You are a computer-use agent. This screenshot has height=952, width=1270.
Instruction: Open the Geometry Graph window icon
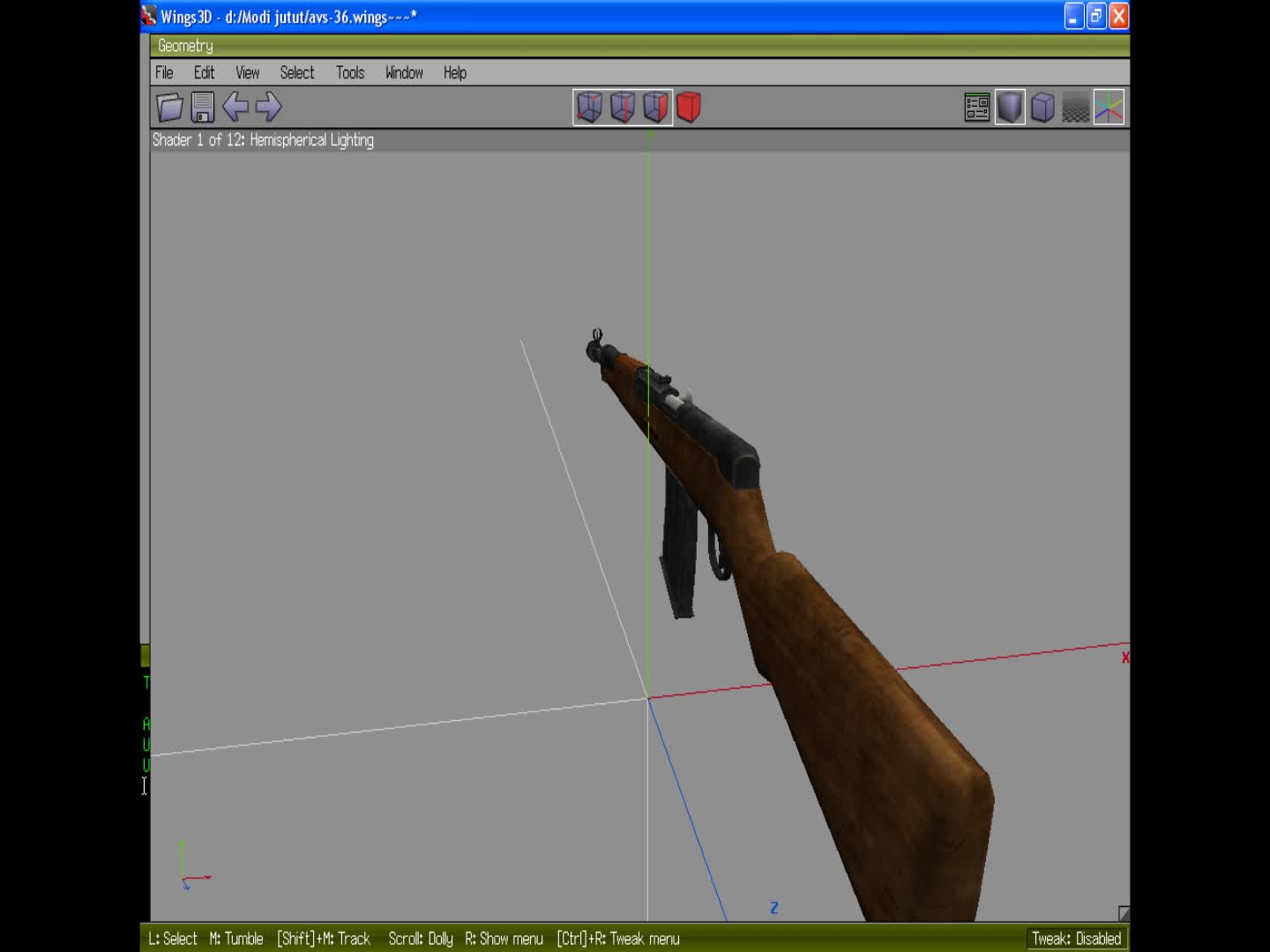975,107
